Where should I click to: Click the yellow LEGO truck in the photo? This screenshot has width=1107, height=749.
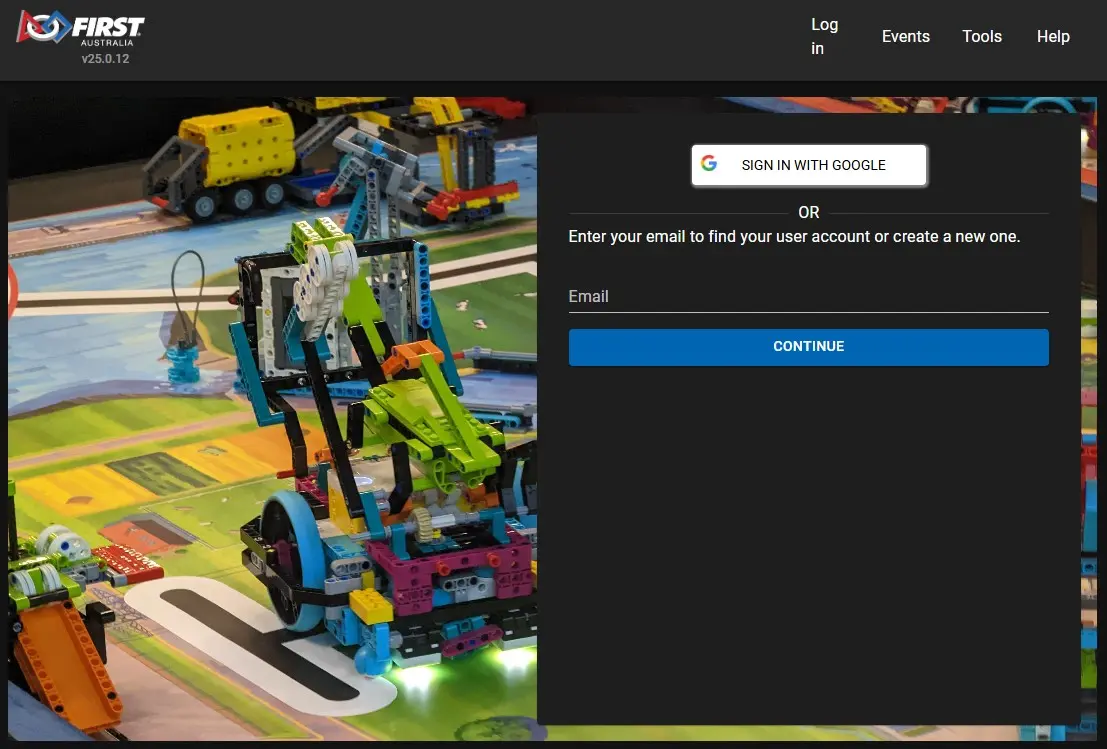click(219, 162)
